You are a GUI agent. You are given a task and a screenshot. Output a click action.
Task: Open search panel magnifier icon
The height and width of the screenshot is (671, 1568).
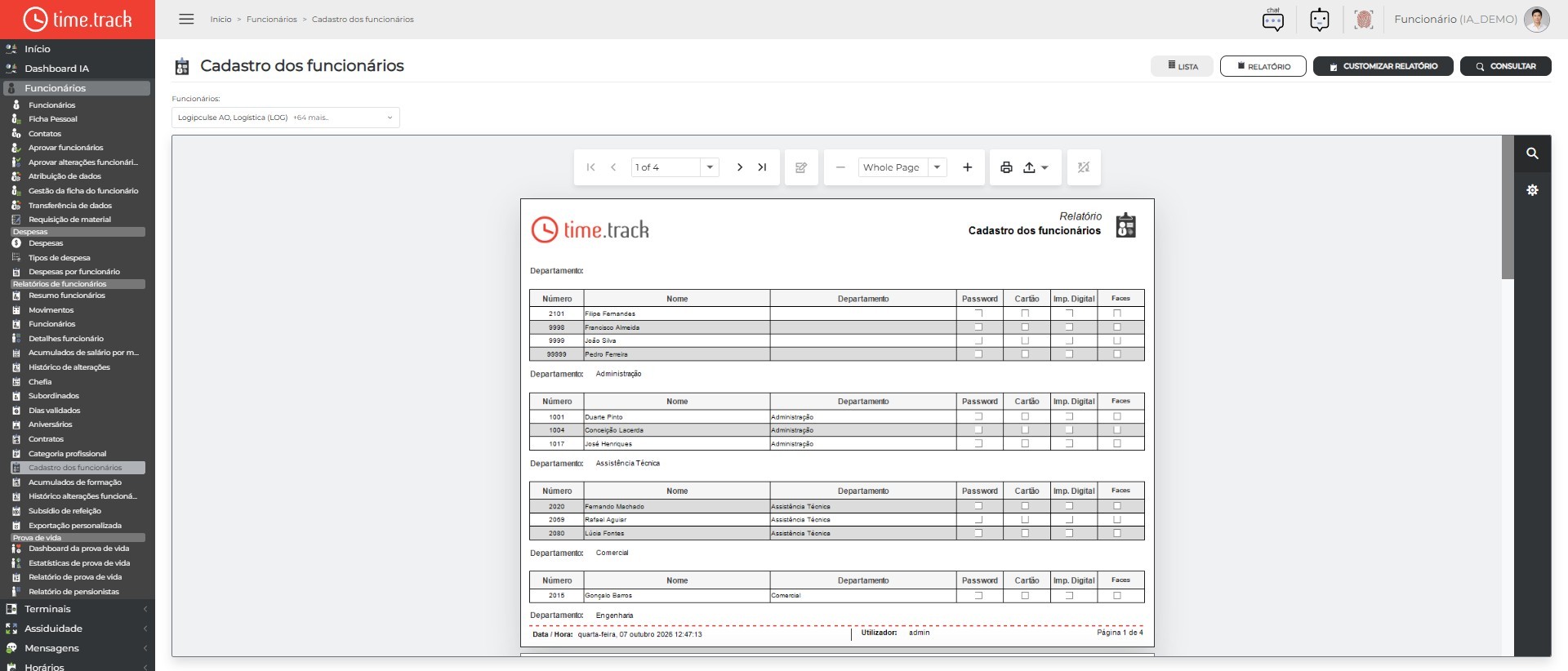(x=1532, y=153)
